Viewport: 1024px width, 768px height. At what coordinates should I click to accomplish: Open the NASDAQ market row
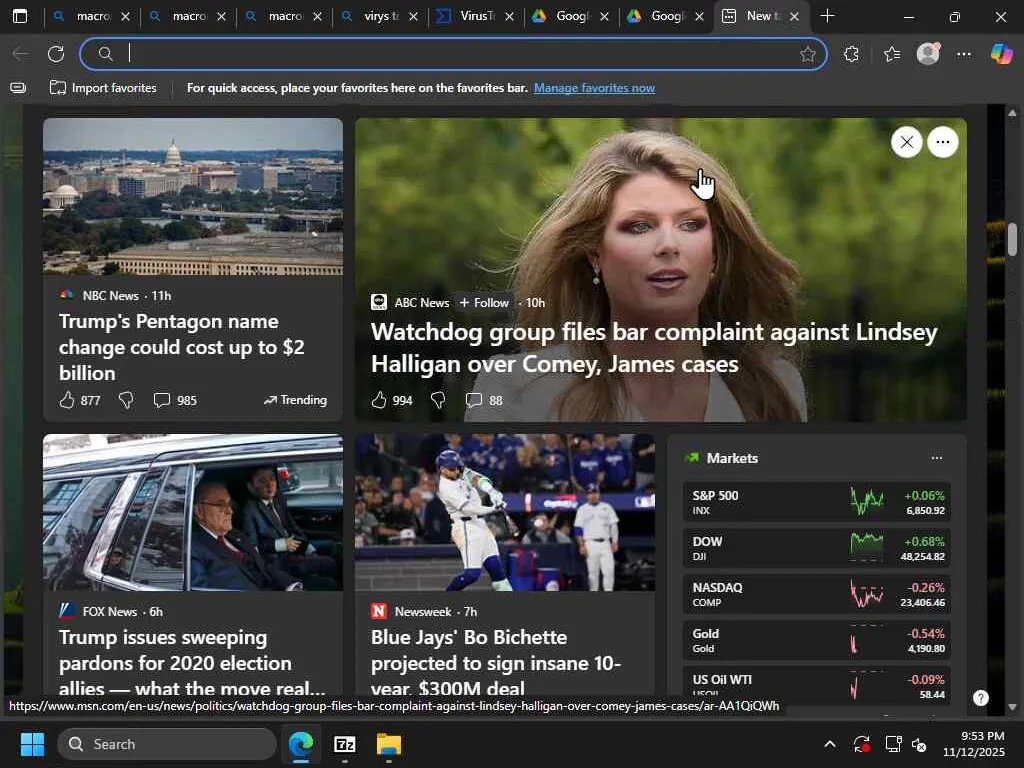pos(816,594)
